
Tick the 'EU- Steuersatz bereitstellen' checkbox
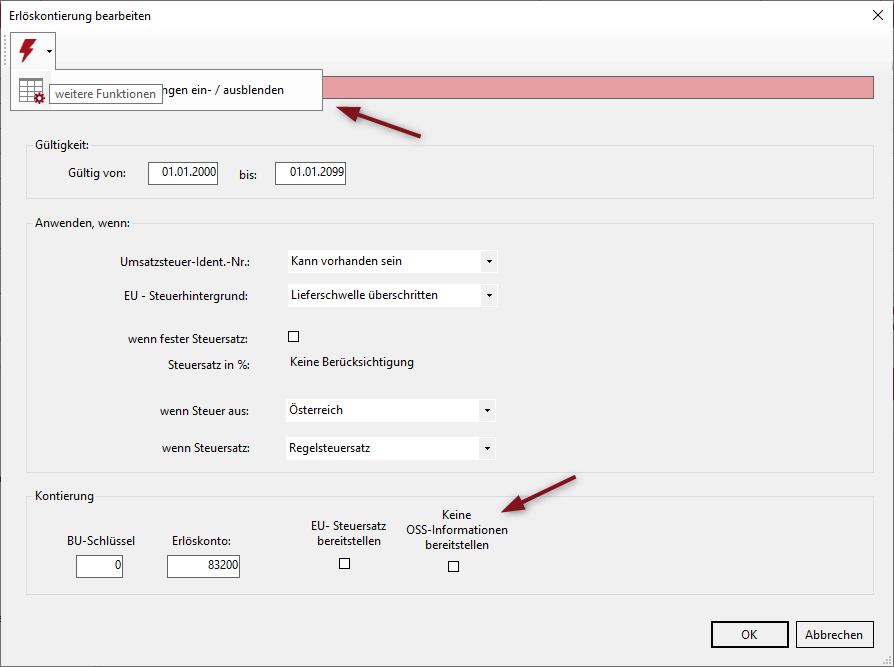click(345, 564)
